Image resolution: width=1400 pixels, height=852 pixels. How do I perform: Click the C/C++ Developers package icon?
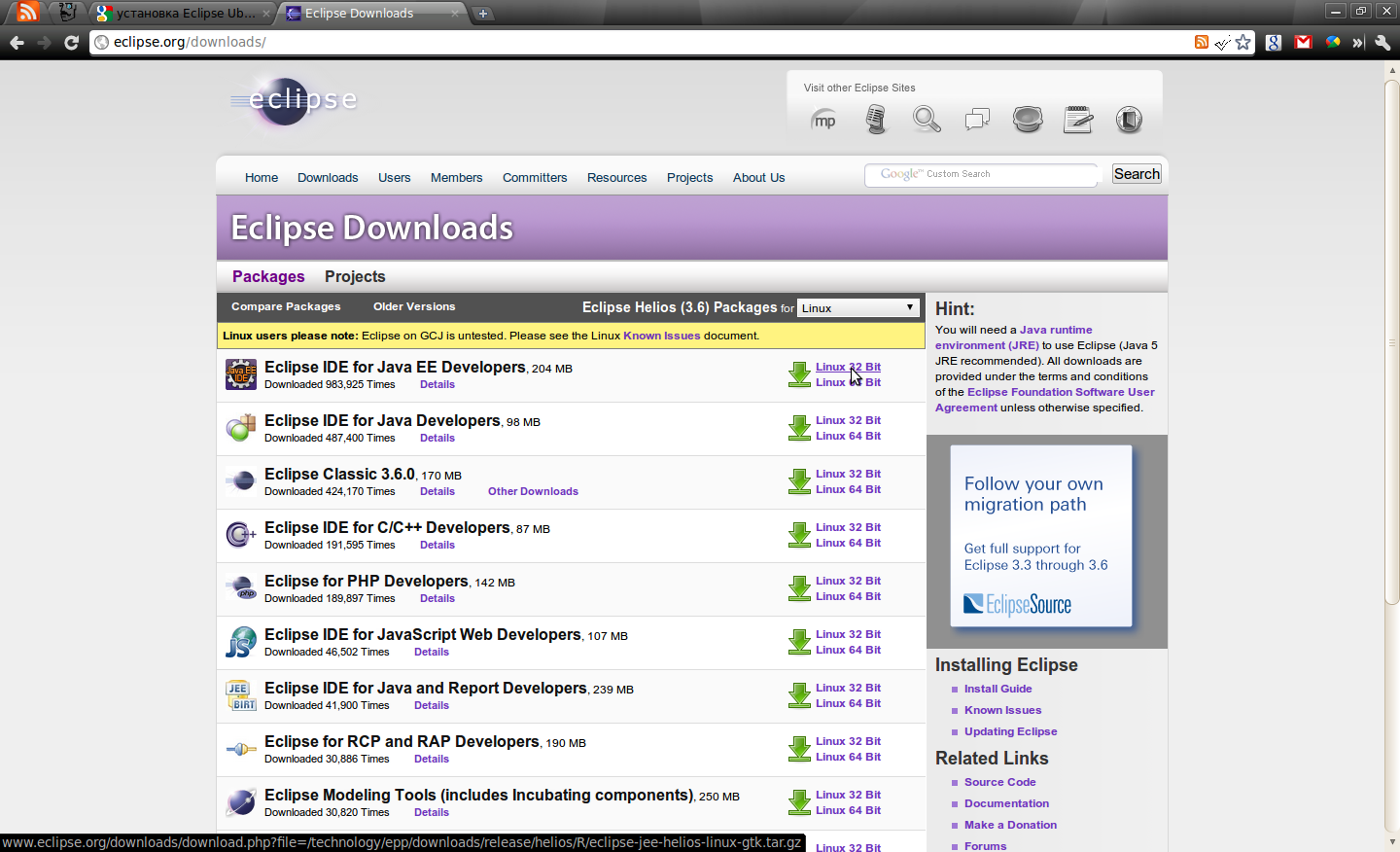241,535
